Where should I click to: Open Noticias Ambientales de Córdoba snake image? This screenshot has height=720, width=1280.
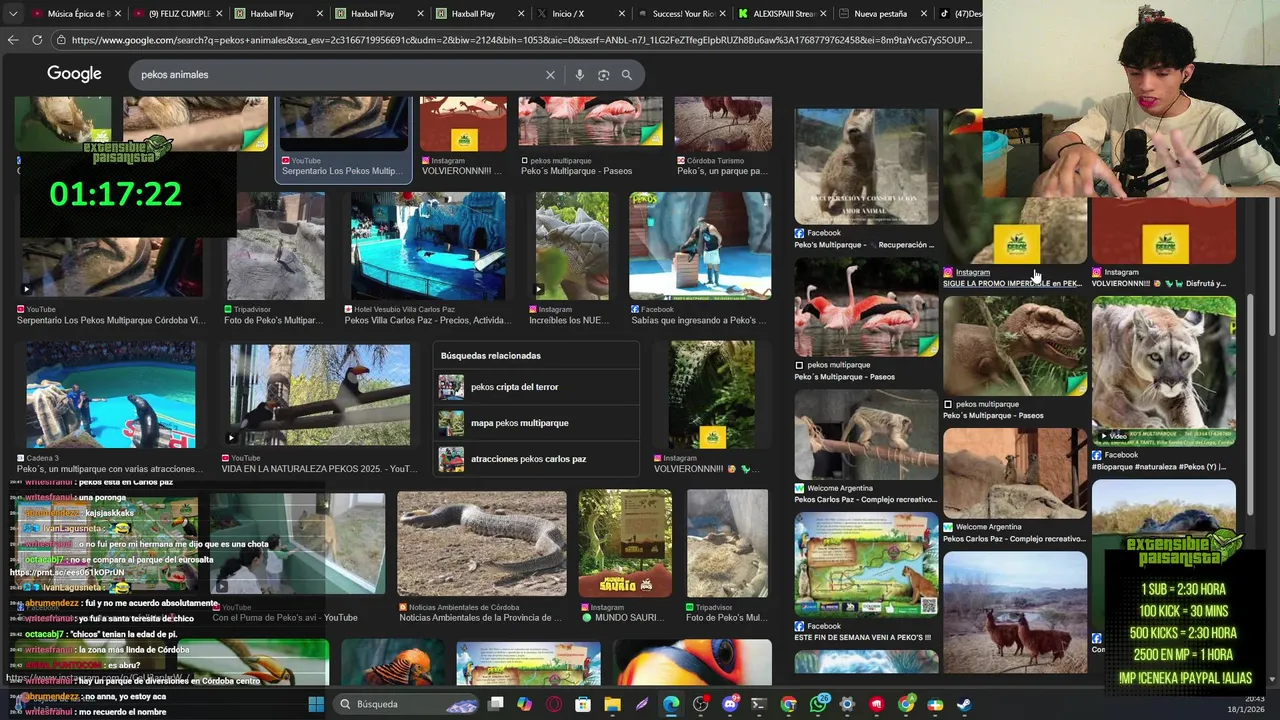(x=481, y=543)
